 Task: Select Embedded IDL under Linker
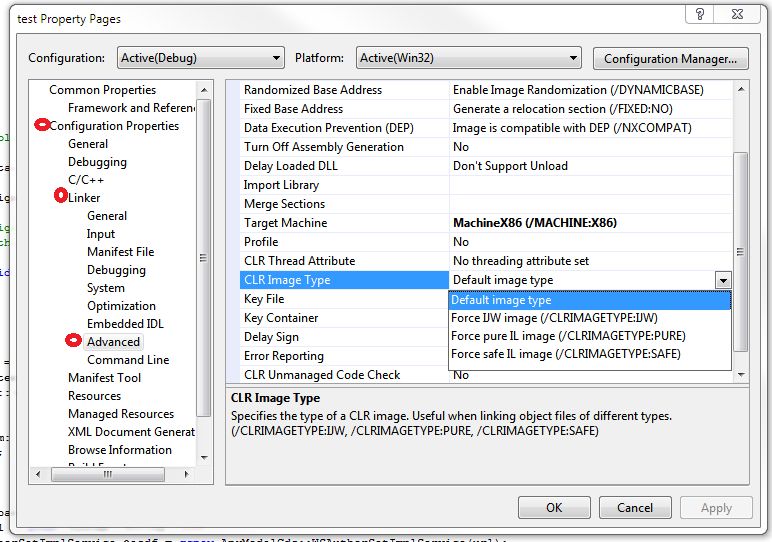click(125, 323)
